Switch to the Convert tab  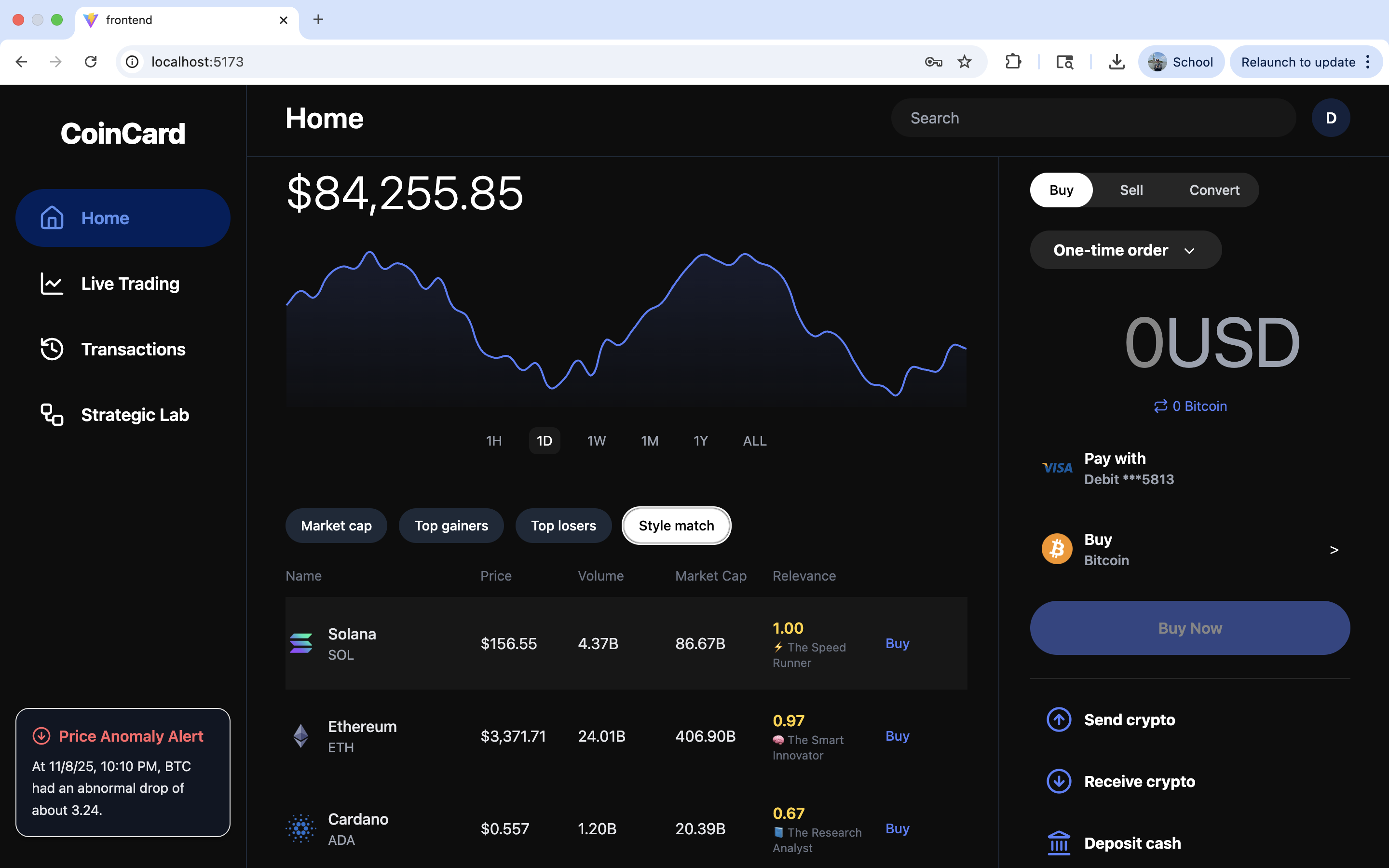point(1214,190)
